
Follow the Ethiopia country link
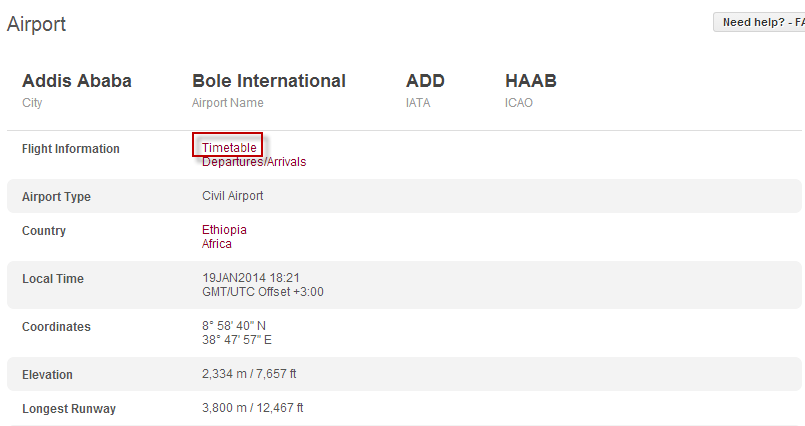224,230
